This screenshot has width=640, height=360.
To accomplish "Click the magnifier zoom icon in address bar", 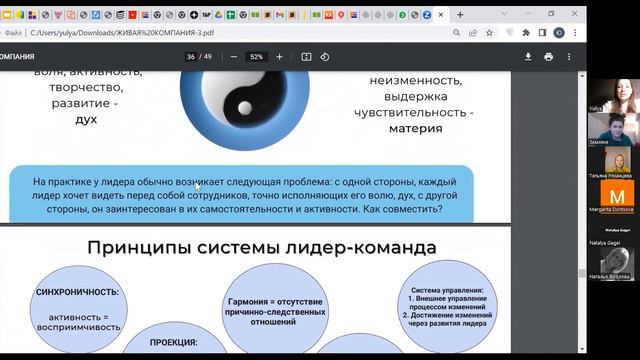I will [x=456, y=33].
